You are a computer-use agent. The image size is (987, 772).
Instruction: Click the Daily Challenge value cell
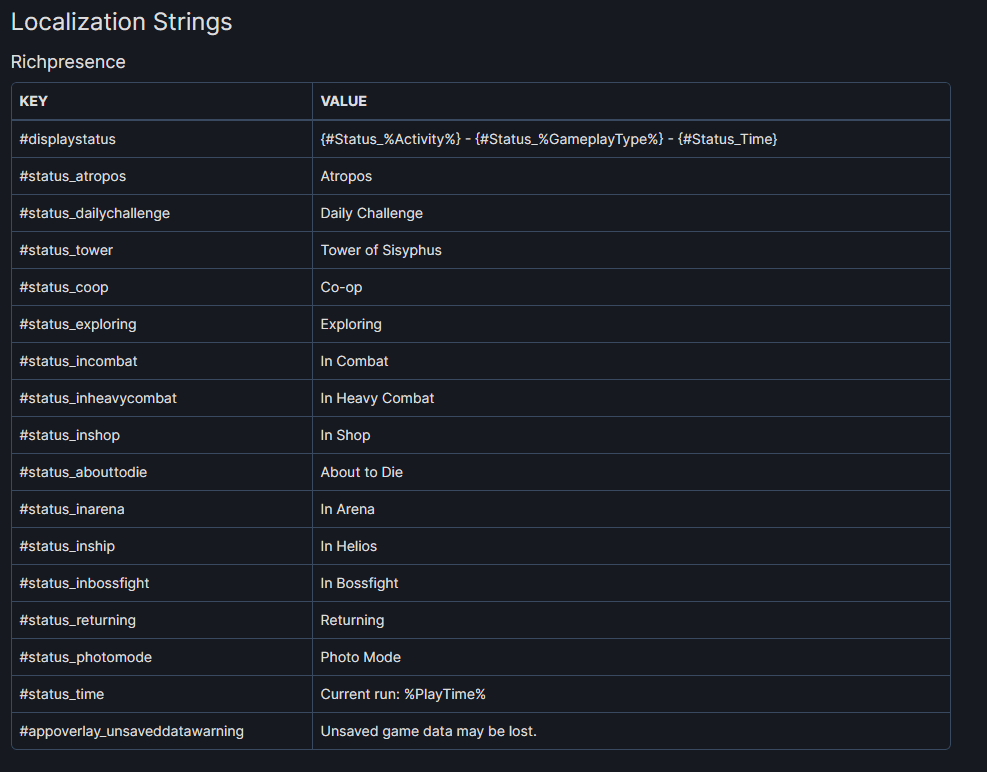371,213
